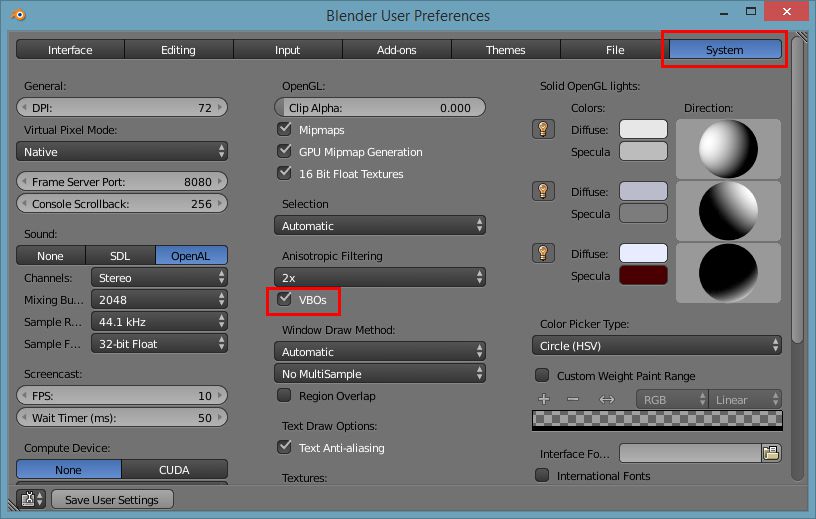The height and width of the screenshot is (519, 816).
Task: Click the preferences vertical scrollbar
Action: pos(797,190)
